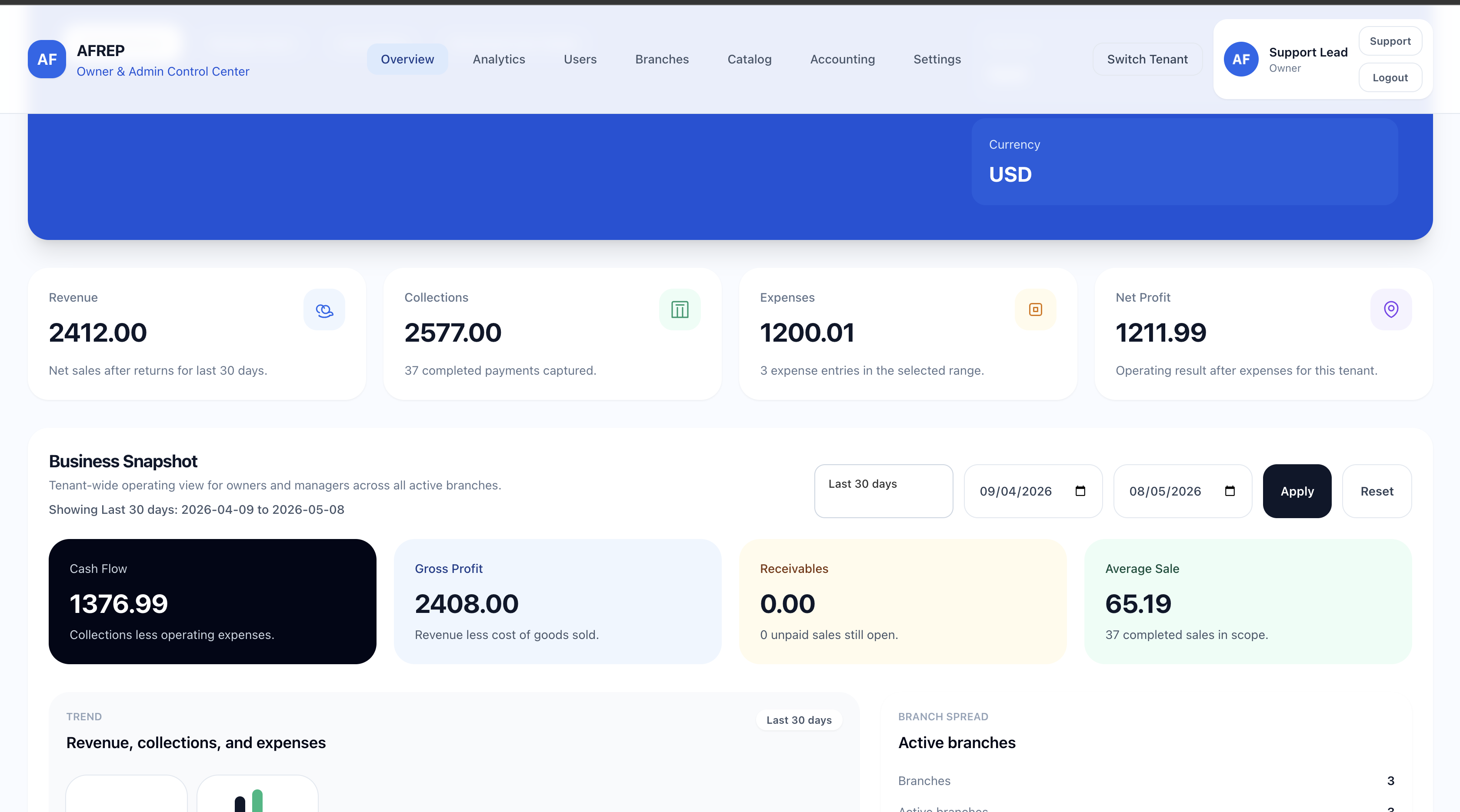Click the Support button
This screenshot has height=812, width=1460.
coord(1390,41)
